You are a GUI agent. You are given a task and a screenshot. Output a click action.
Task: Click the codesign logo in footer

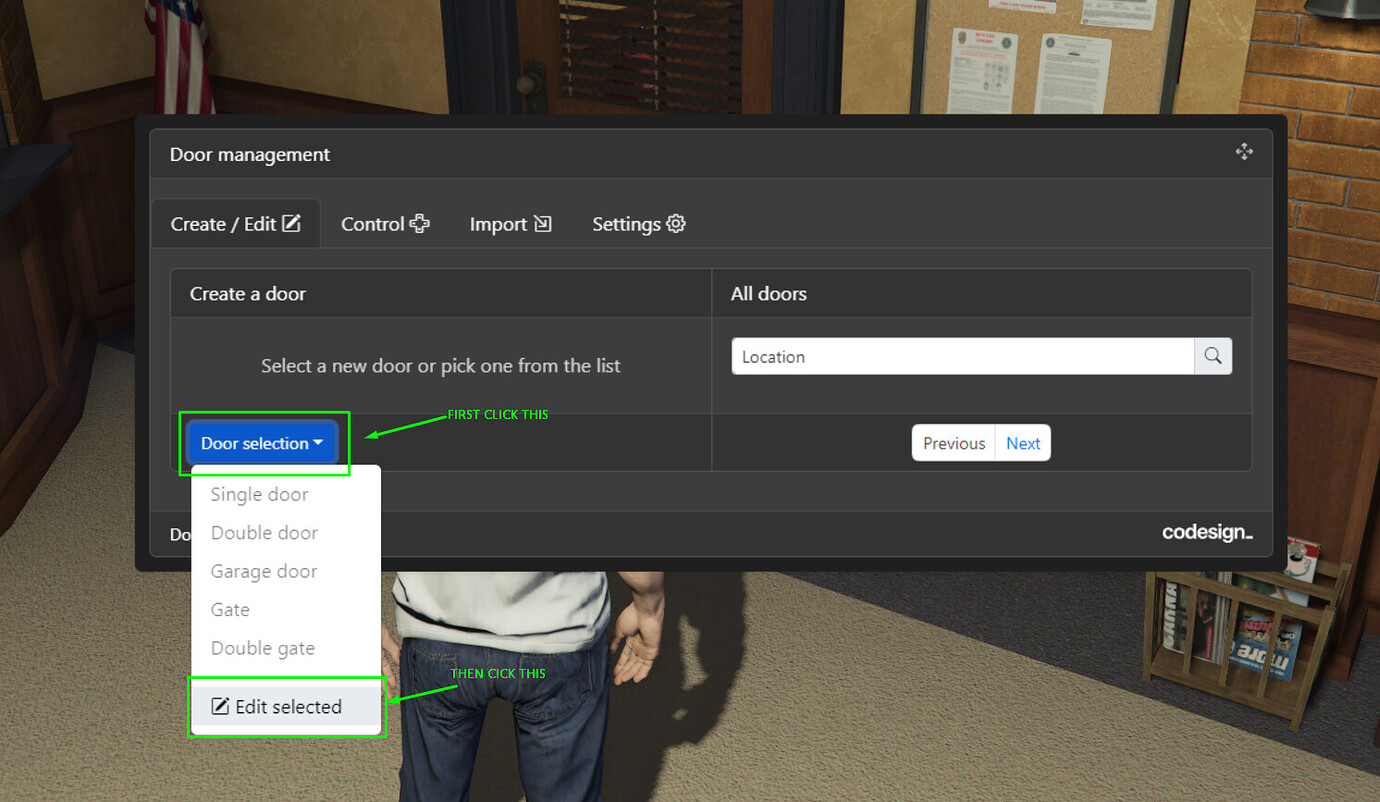pos(1207,533)
